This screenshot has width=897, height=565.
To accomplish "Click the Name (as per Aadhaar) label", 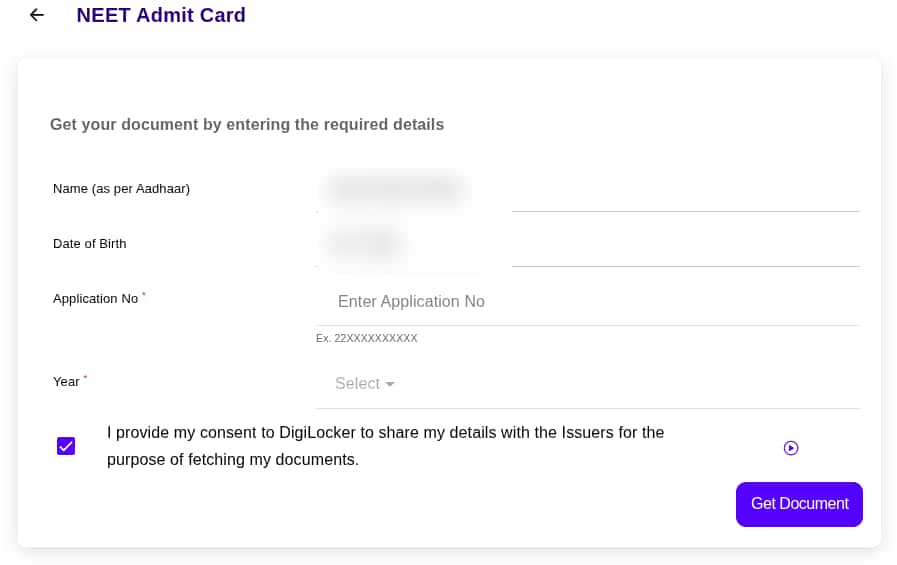I will click(x=121, y=188).
